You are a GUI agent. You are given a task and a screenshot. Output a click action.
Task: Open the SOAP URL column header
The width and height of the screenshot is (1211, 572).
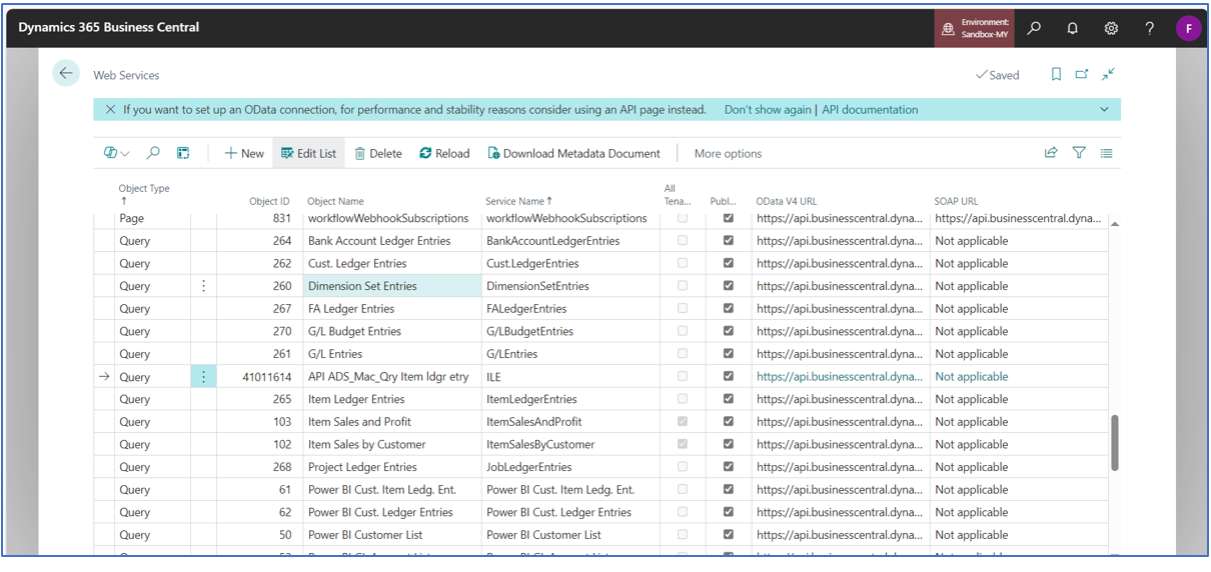(957, 201)
